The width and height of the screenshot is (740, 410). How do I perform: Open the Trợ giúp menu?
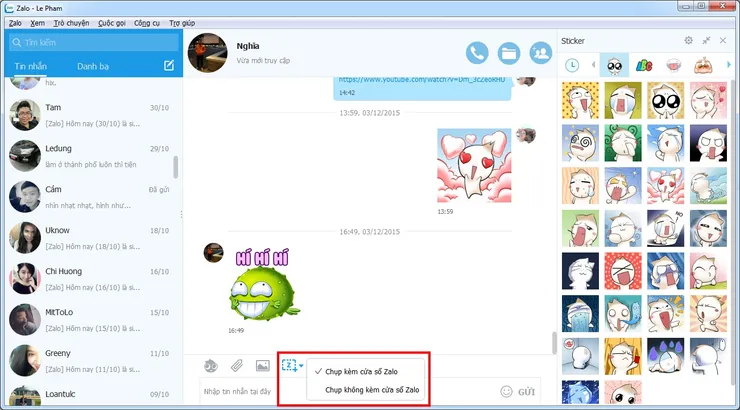[x=182, y=23]
